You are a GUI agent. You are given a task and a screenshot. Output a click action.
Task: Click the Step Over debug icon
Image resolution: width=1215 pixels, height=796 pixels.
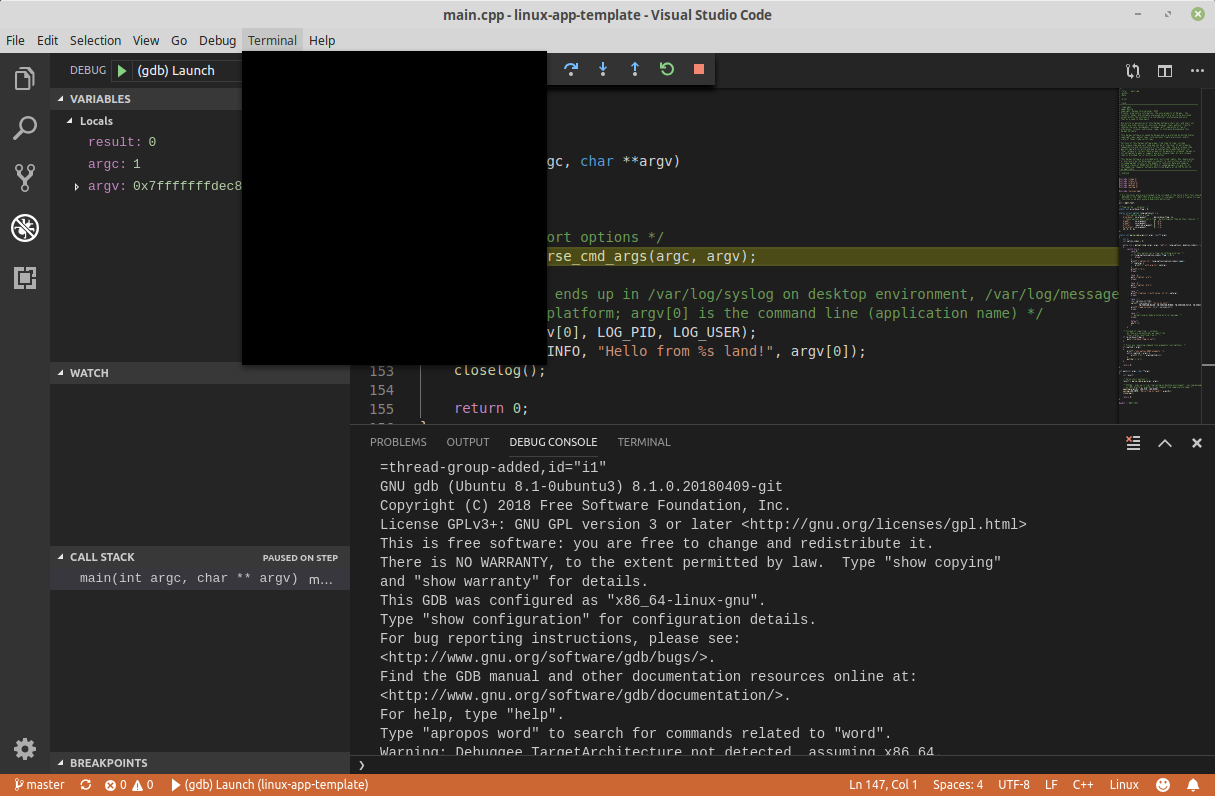point(570,69)
